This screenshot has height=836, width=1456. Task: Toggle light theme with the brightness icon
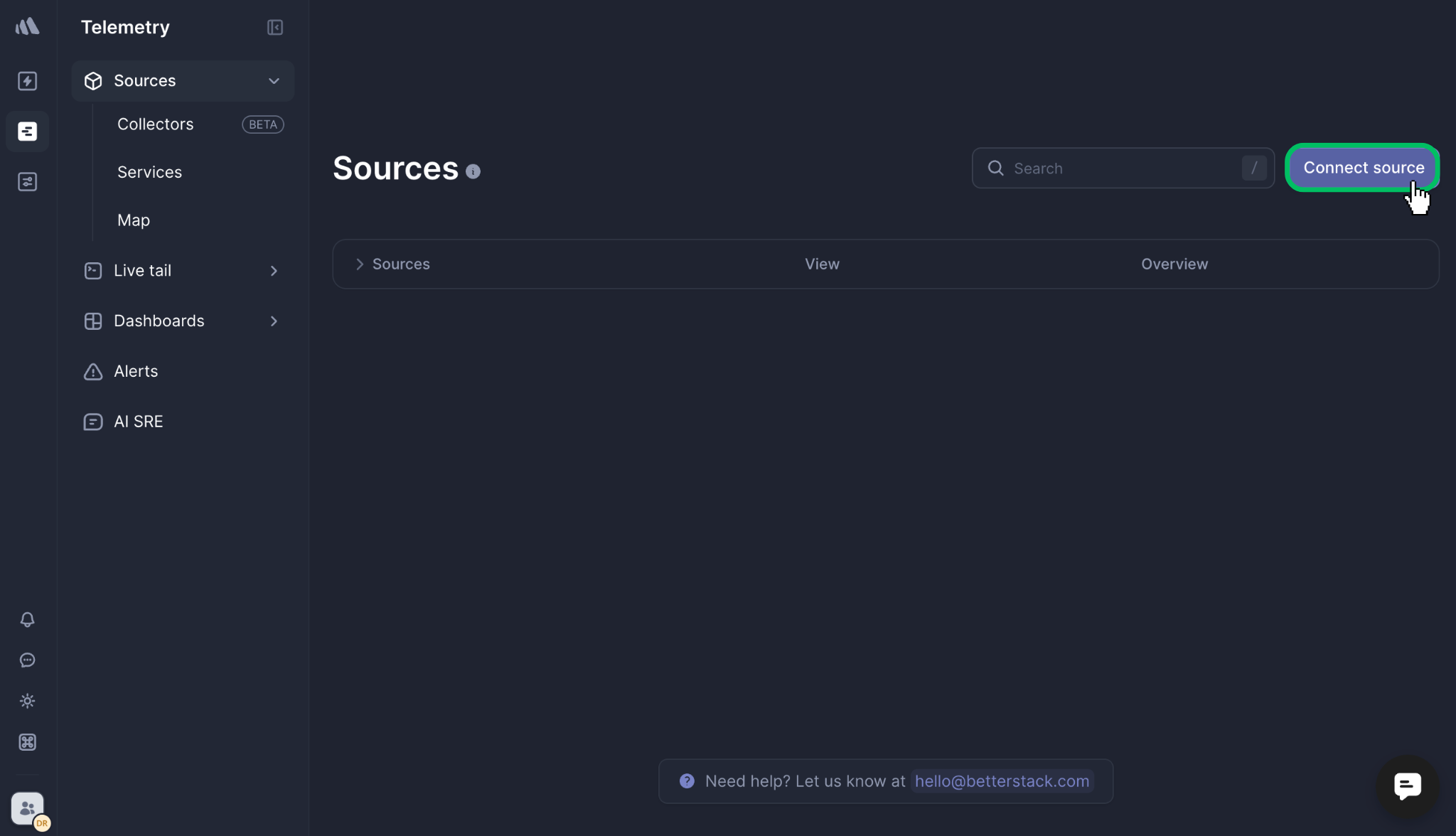[x=27, y=701]
